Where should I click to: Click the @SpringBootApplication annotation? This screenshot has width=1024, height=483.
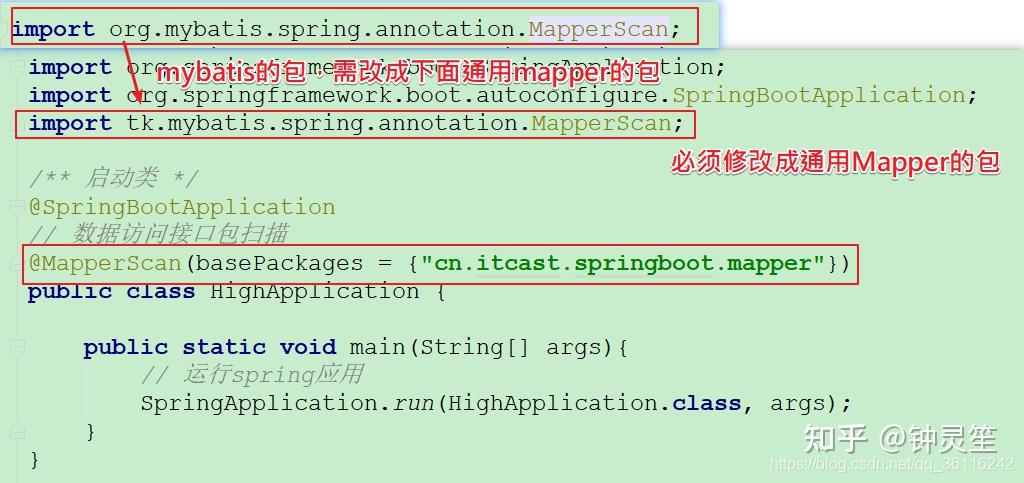(182, 208)
